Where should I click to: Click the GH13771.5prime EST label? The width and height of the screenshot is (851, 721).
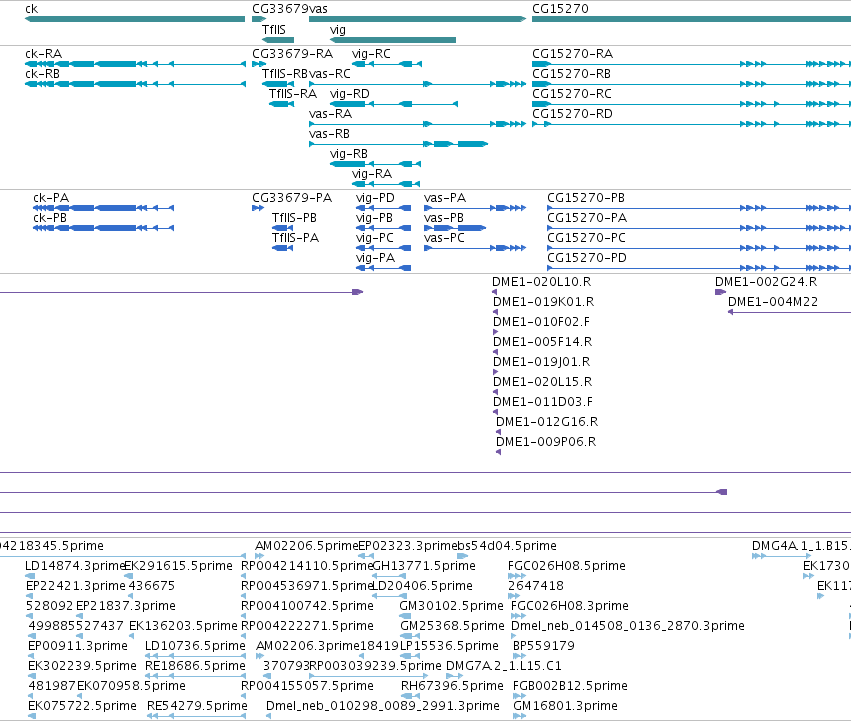tap(424, 567)
